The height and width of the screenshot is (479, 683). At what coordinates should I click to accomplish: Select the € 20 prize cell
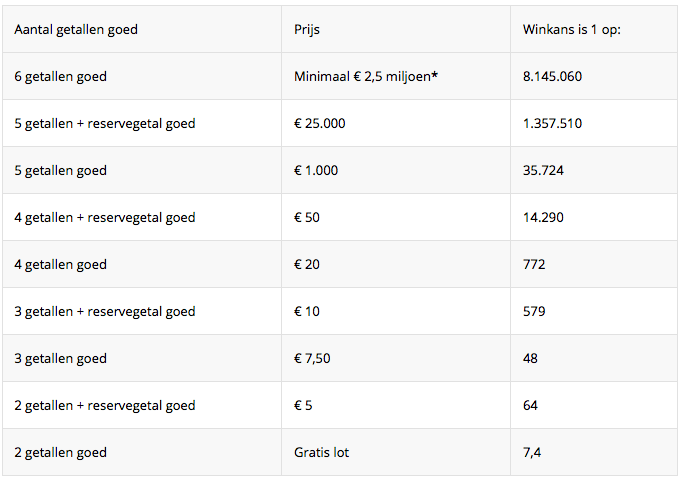coord(307,264)
